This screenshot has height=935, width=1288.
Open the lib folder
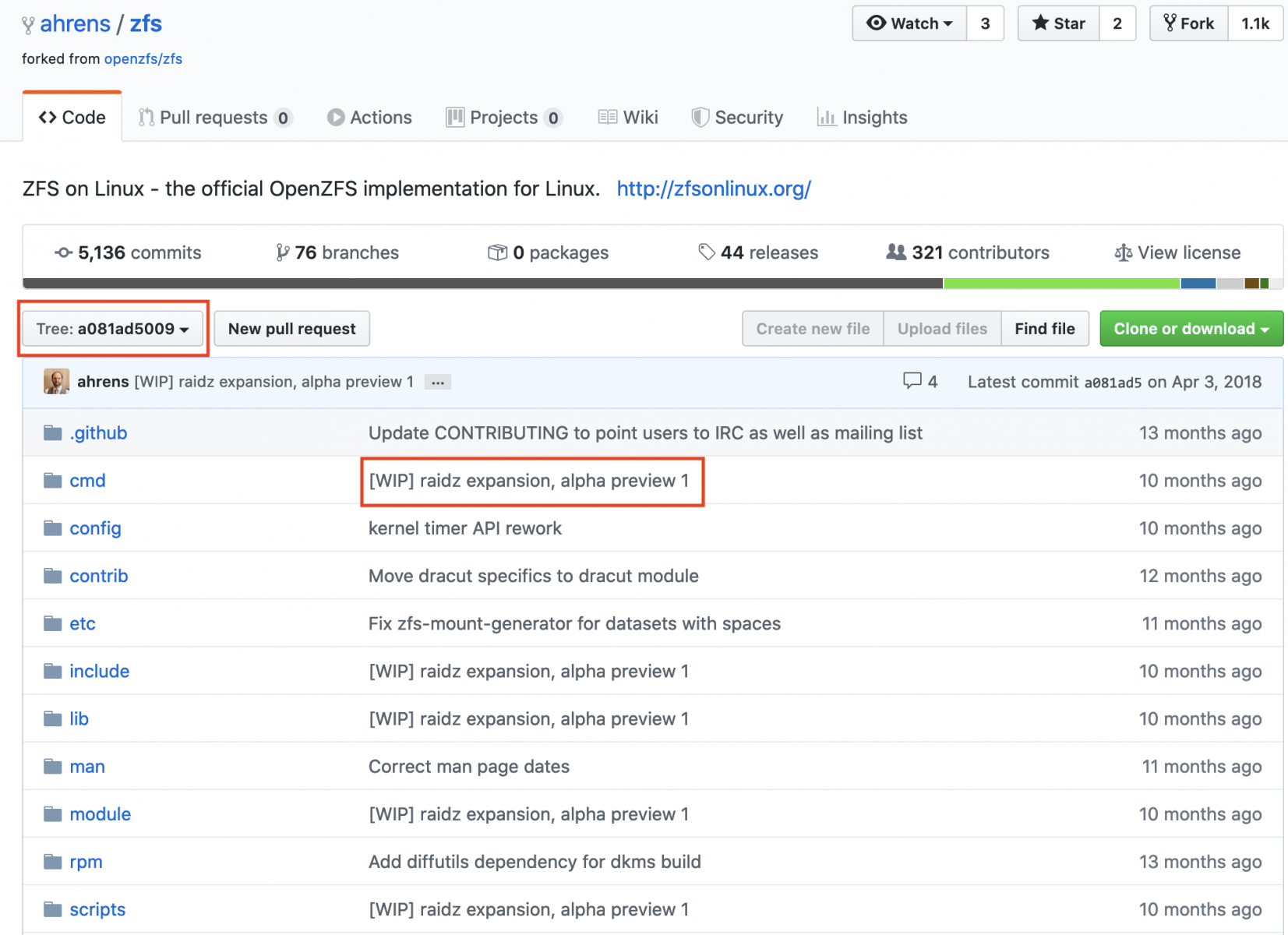[79, 718]
